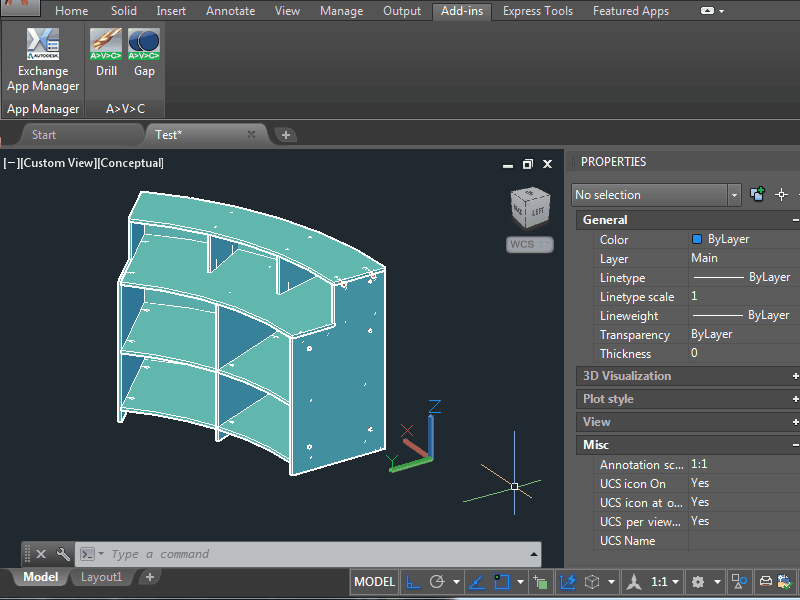The width and height of the screenshot is (800, 600).
Task: Open the Layout1 tab
Action: [101, 577]
